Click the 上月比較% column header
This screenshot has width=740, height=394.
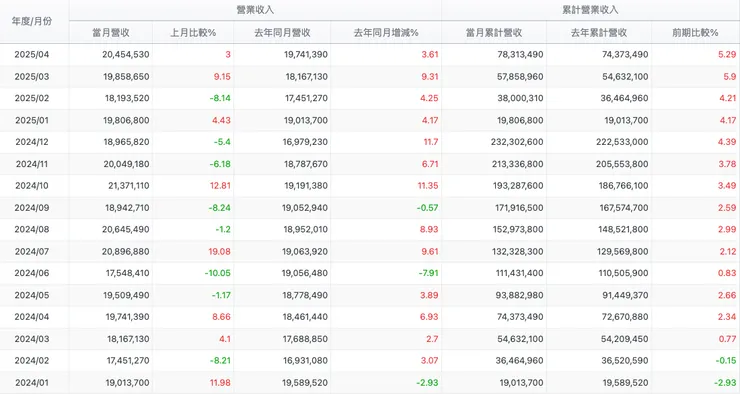193,33
